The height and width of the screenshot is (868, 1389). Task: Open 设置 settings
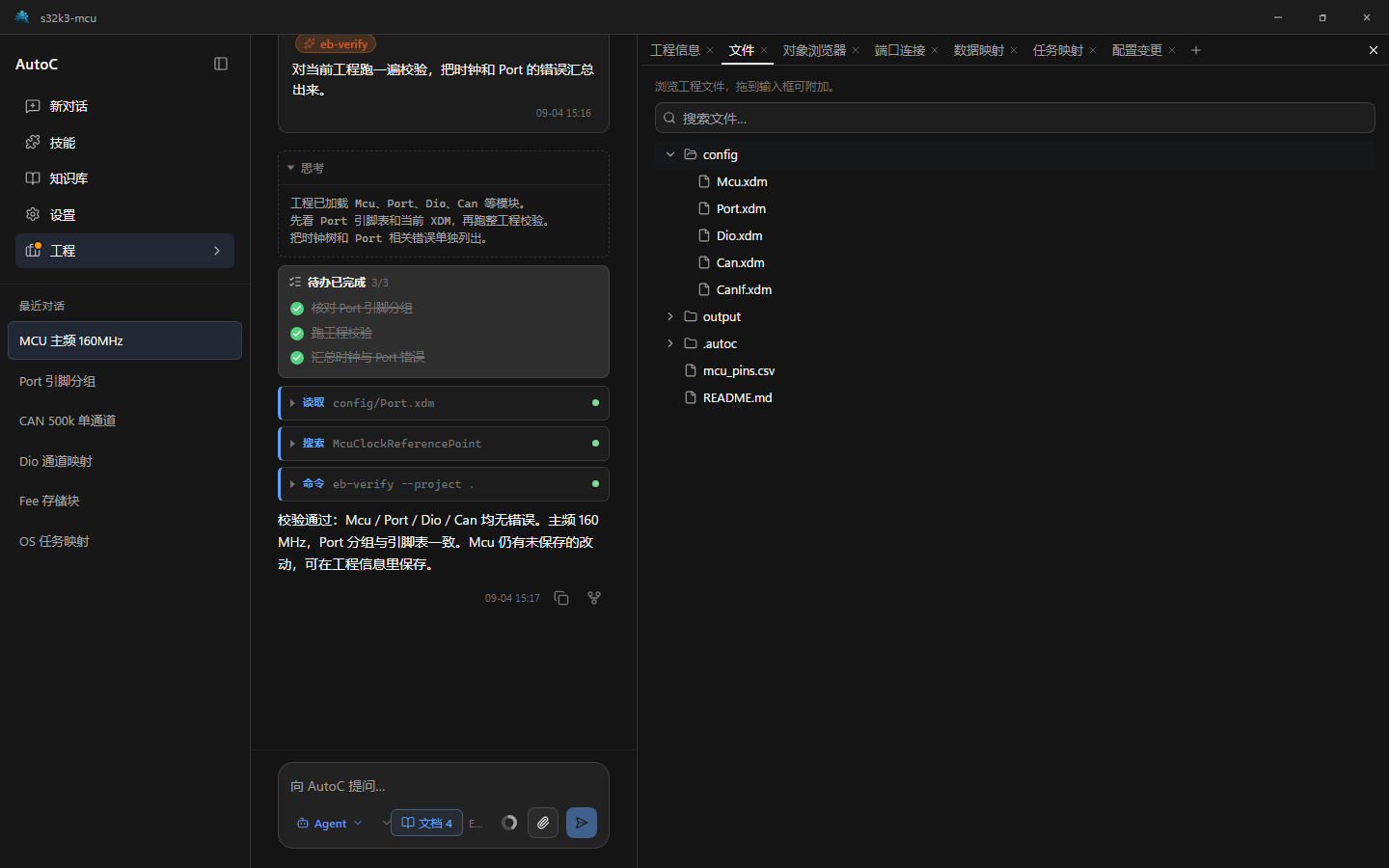coord(124,215)
